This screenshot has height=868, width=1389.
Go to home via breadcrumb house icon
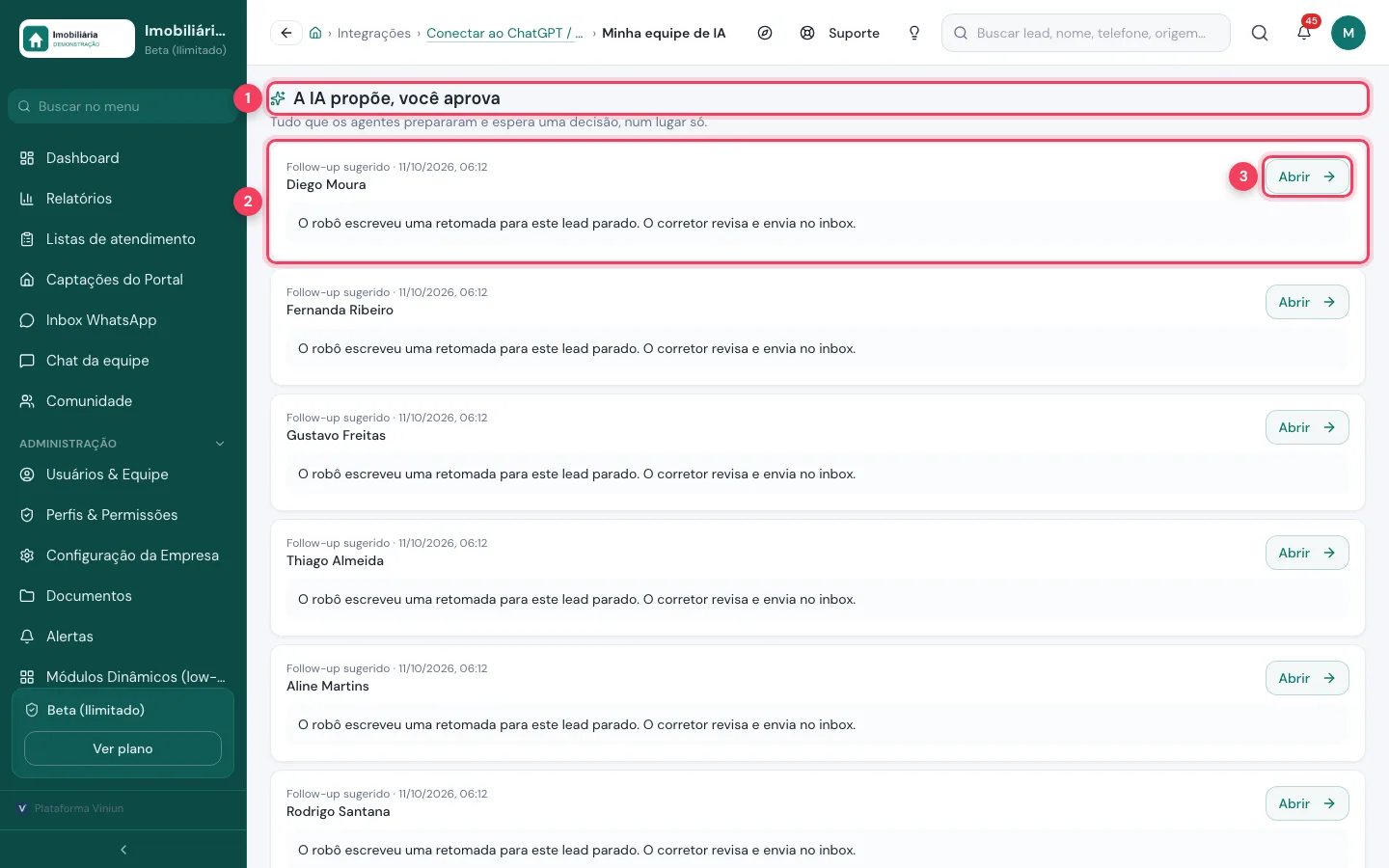(x=315, y=33)
